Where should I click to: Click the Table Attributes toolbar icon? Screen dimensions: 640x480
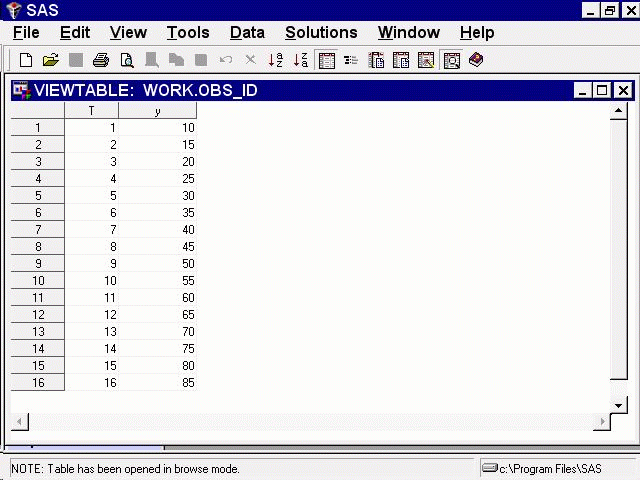[401, 60]
